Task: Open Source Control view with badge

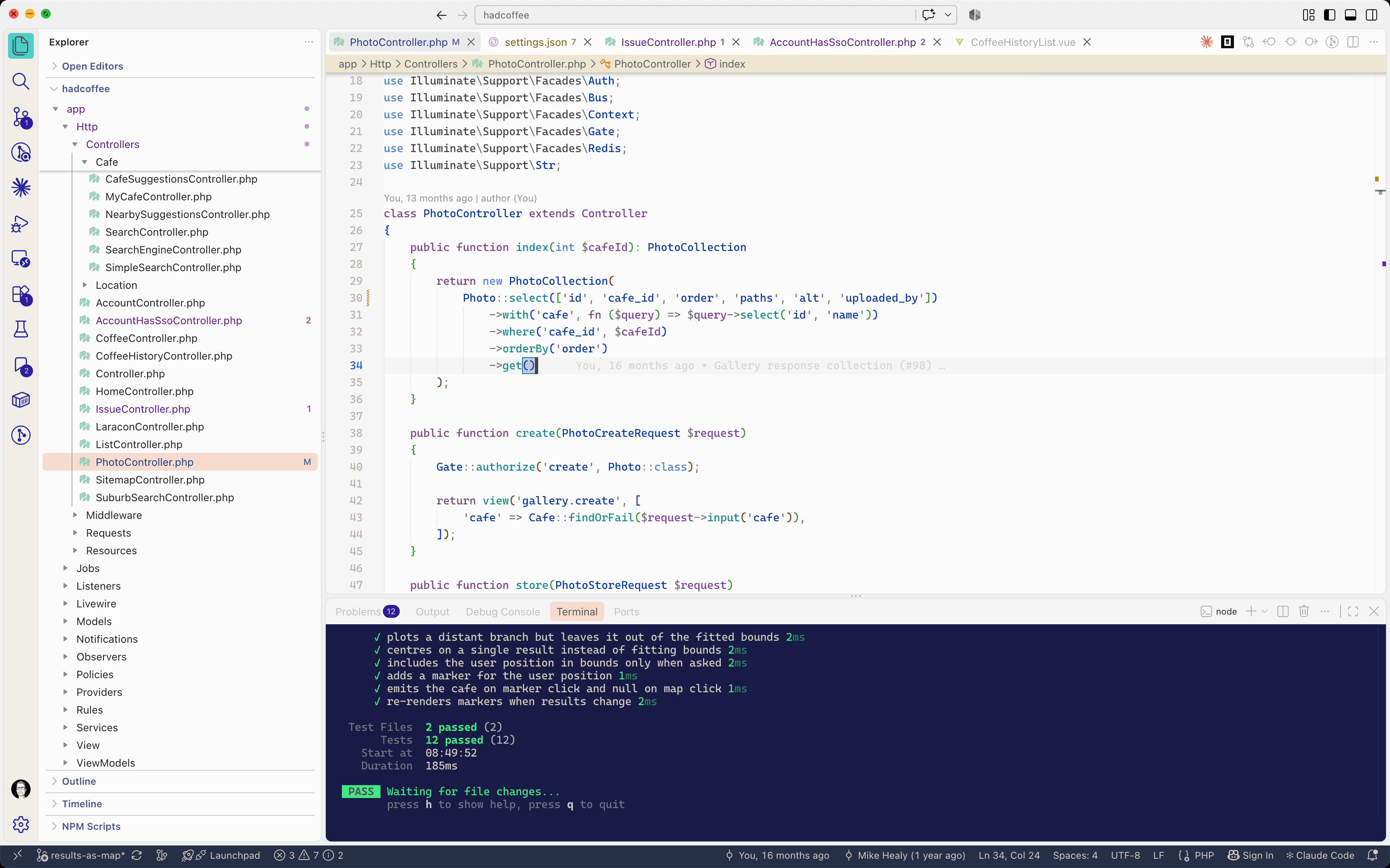Action: point(21,117)
